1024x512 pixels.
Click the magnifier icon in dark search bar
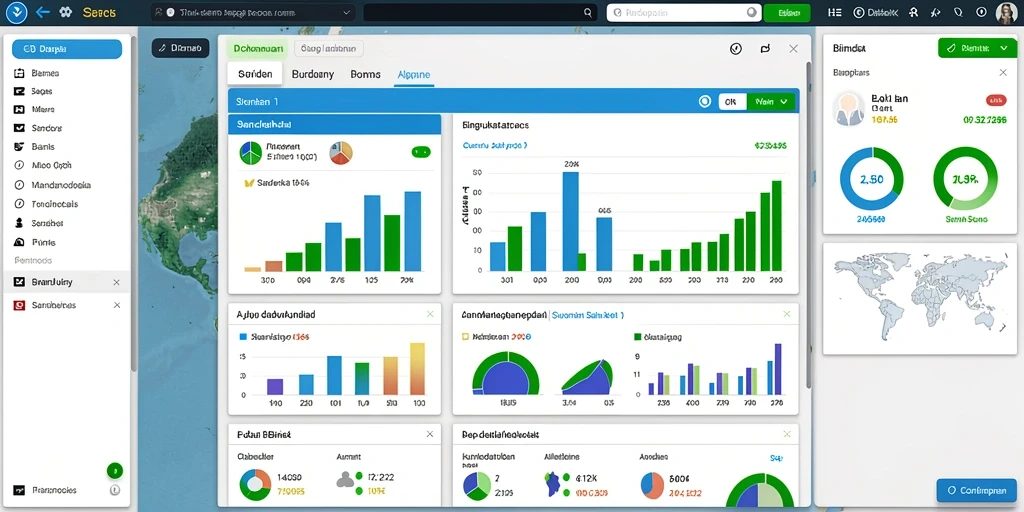(x=588, y=12)
